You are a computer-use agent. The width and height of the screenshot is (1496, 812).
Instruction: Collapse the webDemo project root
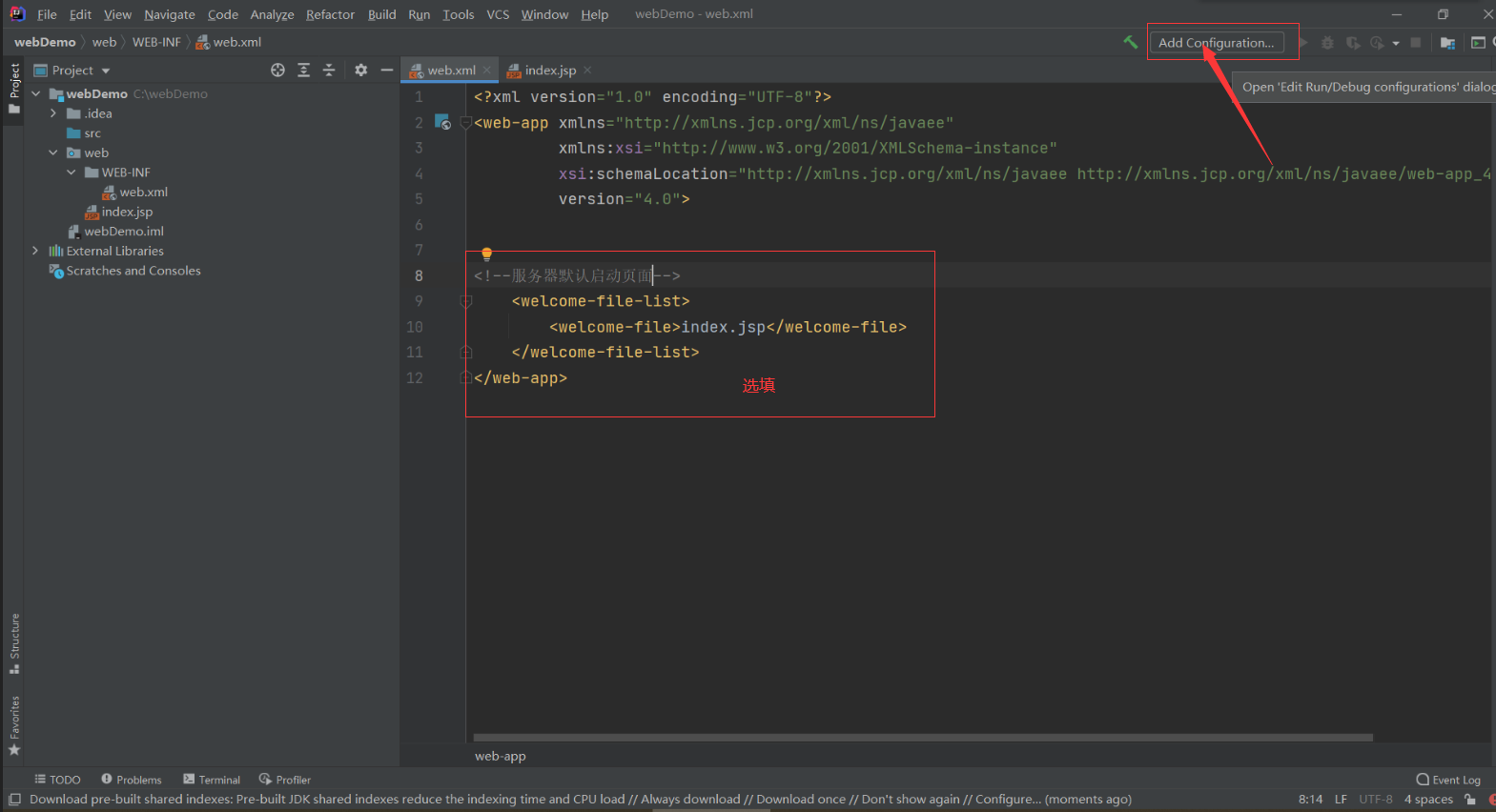coord(36,93)
